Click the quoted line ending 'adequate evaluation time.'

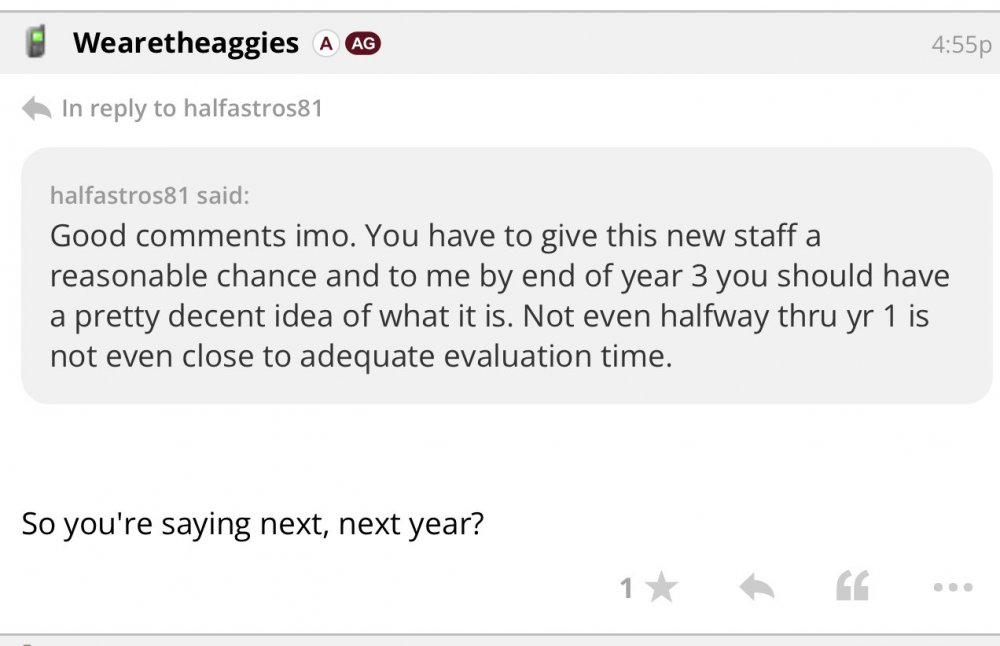(x=360, y=357)
